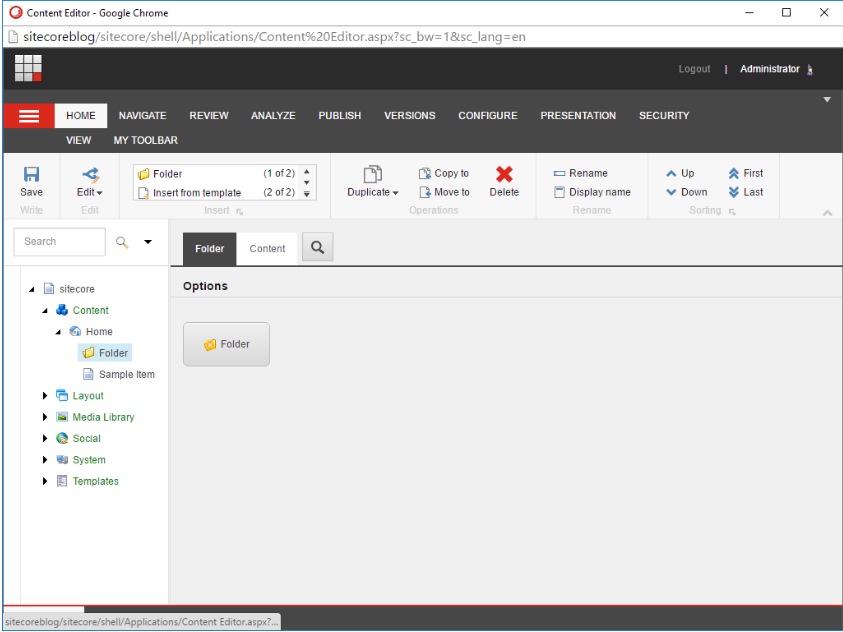Choose Folder in the Insert list
843x632 pixels.
coord(216,174)
